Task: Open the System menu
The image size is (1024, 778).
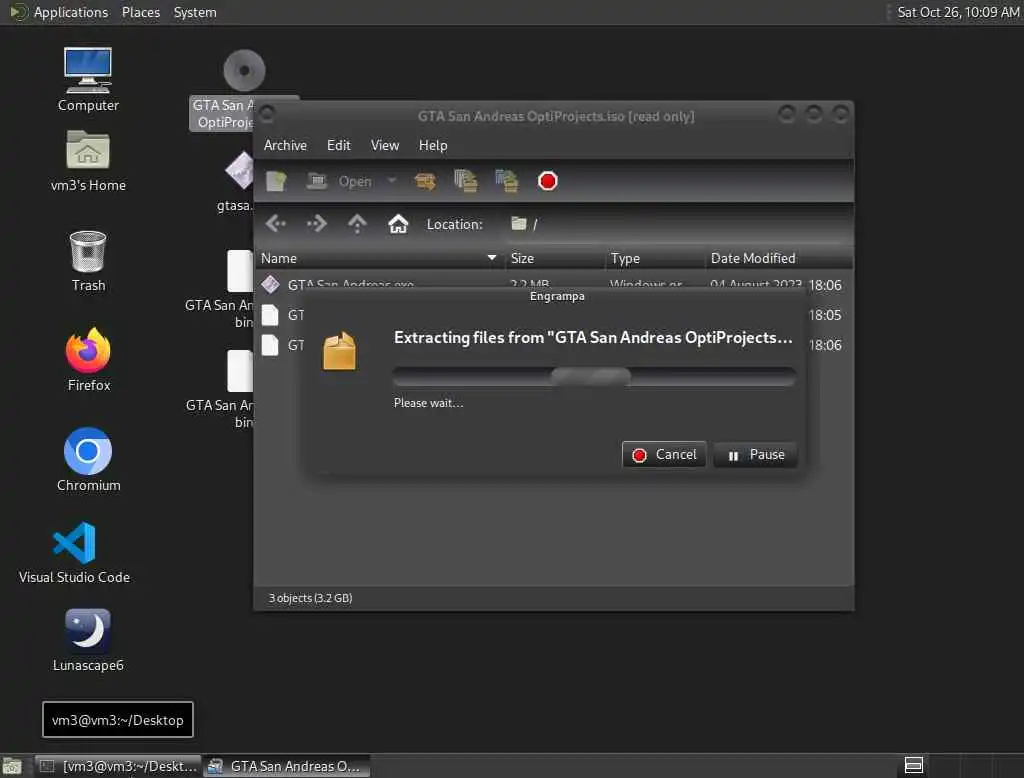Action: [x=195, y=12]
